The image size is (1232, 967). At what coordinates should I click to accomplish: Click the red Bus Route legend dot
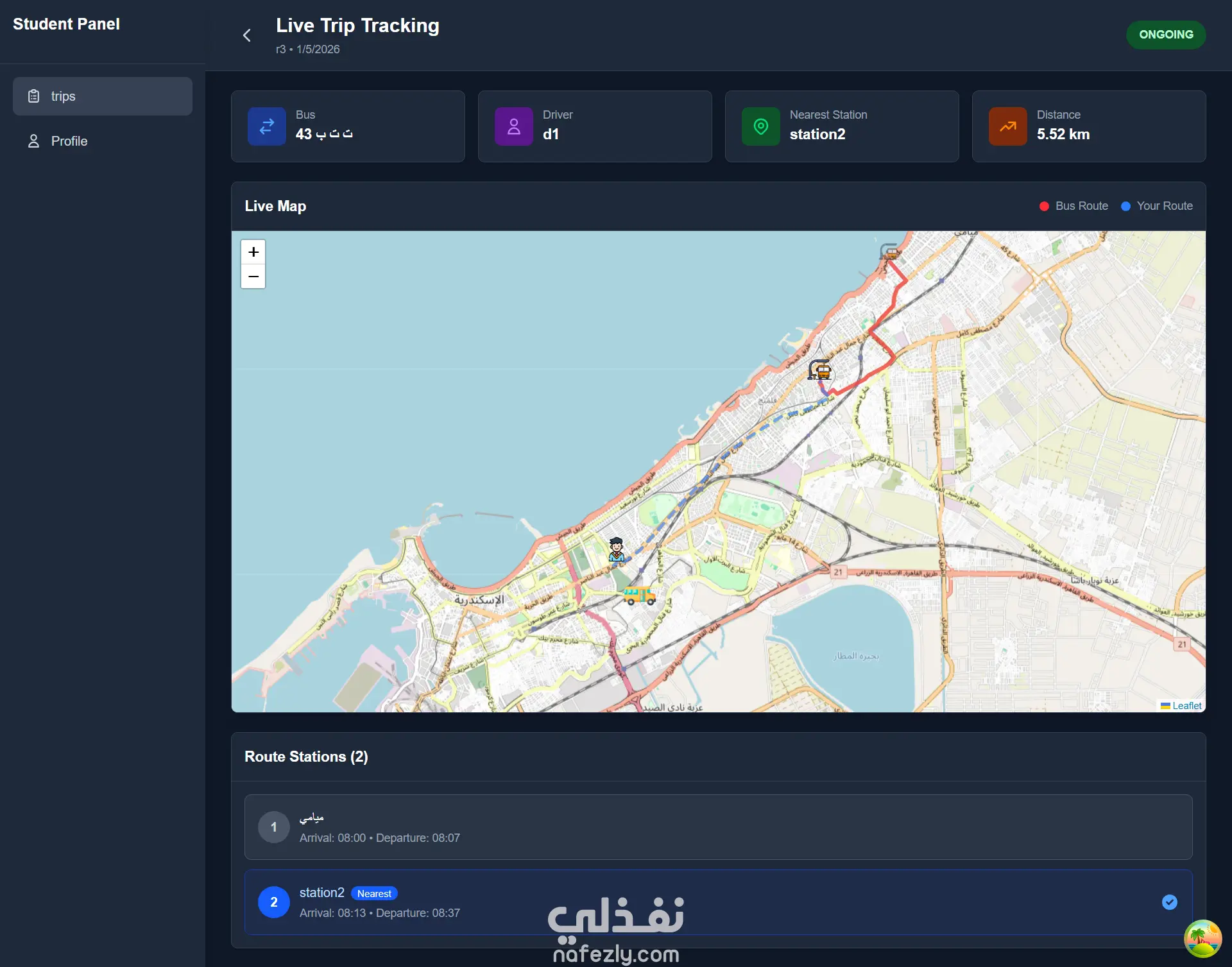(x=1044, y=206)
